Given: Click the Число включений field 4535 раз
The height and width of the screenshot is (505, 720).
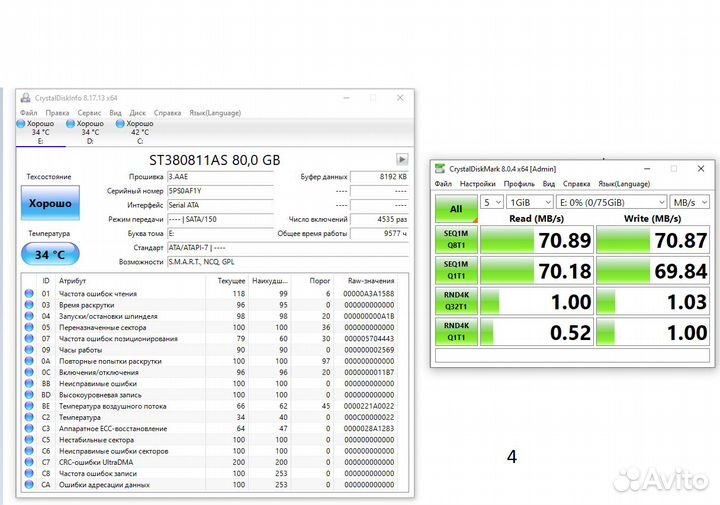Looking at the screenshot, I should coord(379,219).
